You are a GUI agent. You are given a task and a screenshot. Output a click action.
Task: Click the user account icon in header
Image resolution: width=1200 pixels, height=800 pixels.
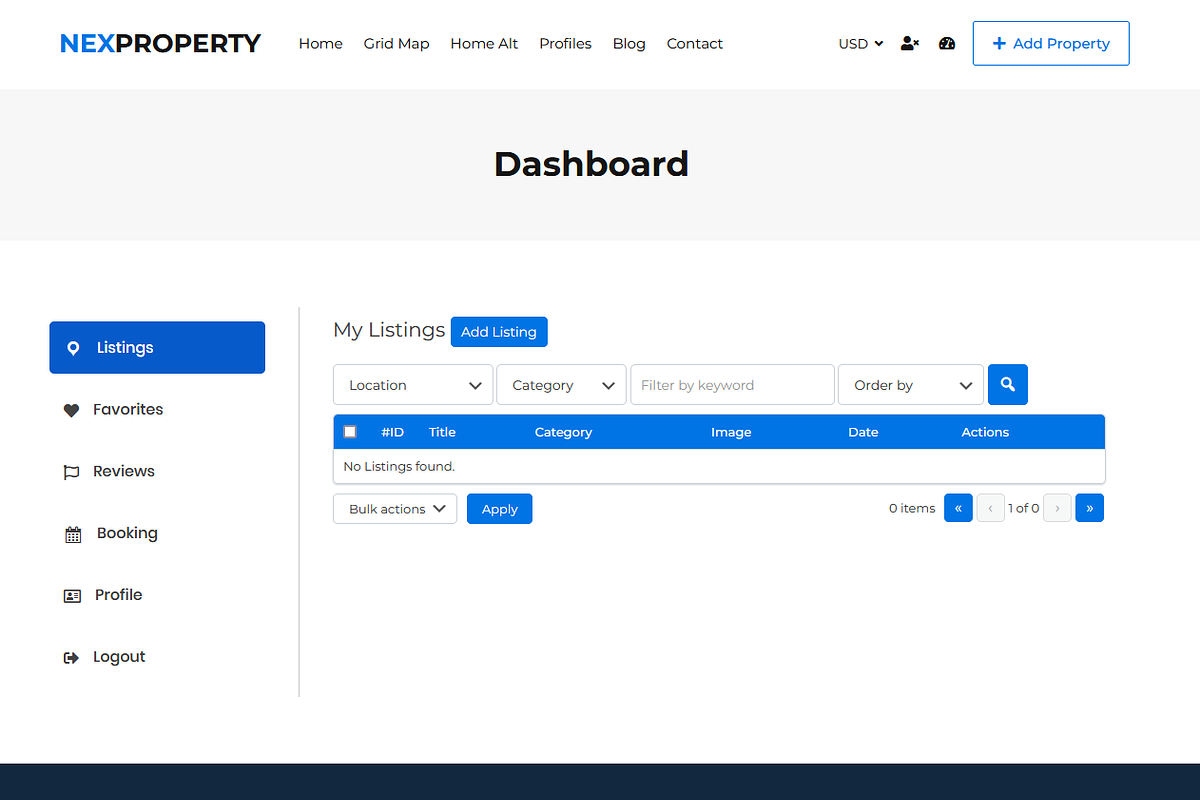pos(909,43)
